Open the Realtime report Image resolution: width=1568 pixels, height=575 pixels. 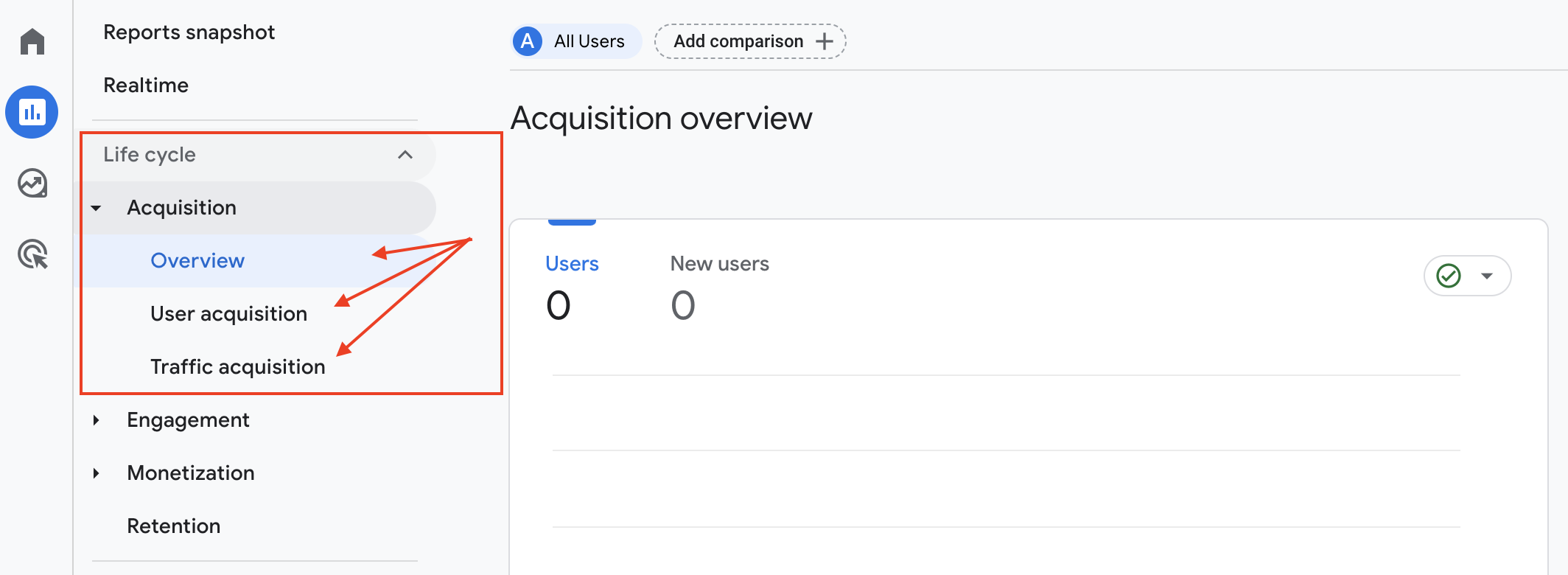(146, 86)
